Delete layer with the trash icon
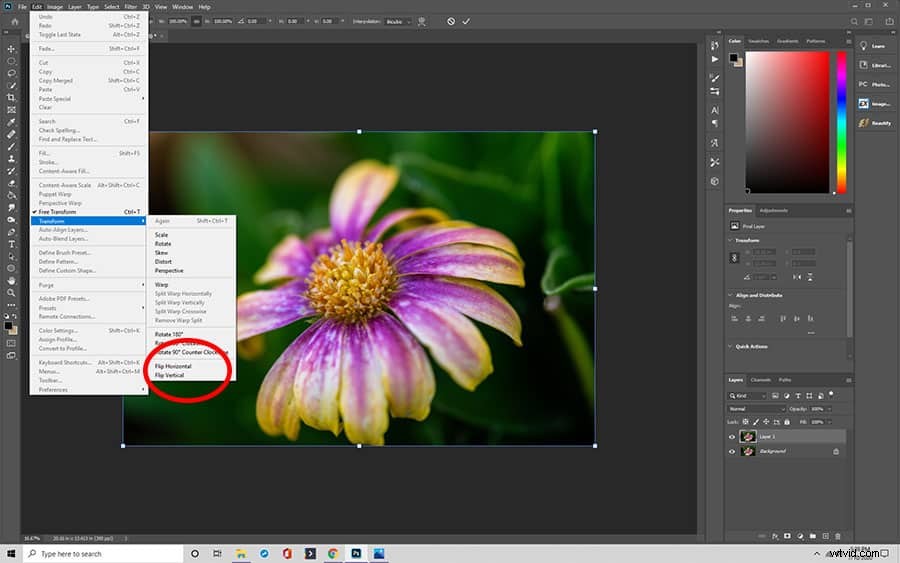 838,536
